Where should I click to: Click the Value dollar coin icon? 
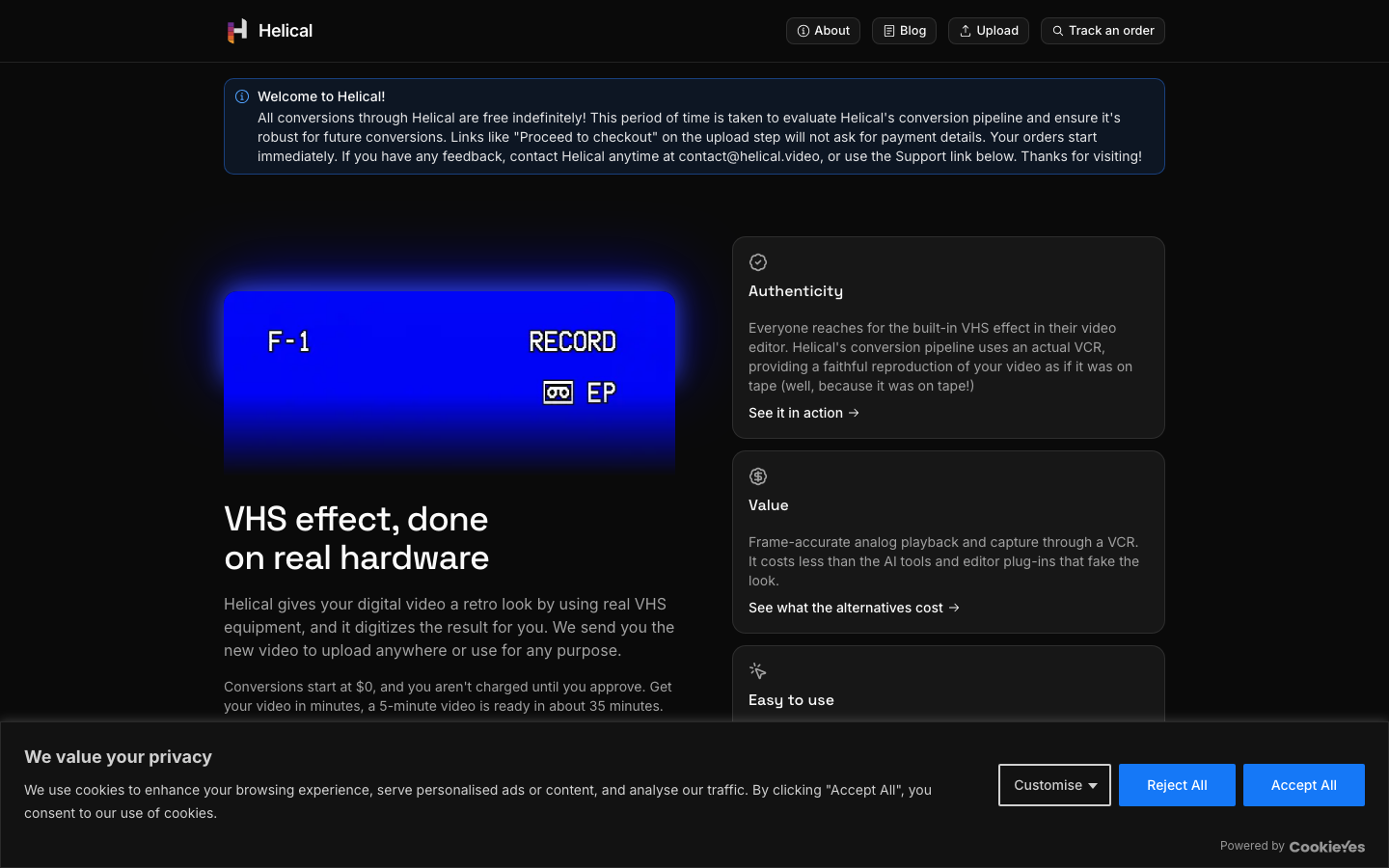[x=758, y=476]
